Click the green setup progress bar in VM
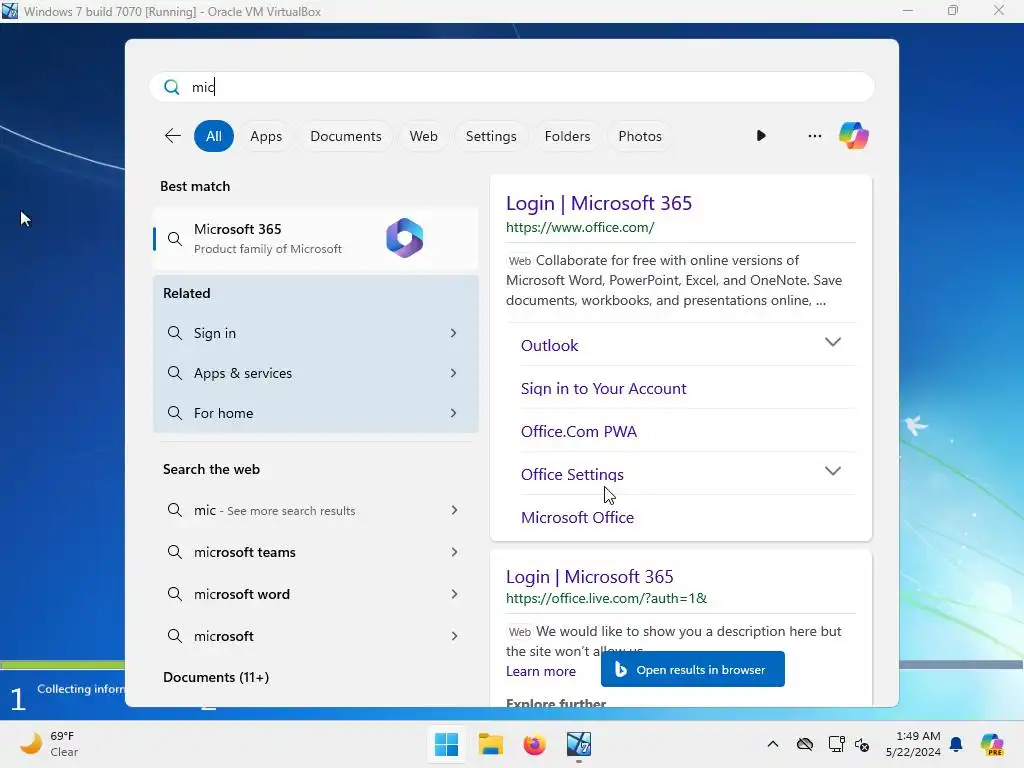1024x768 pixels. coord(62,665)
